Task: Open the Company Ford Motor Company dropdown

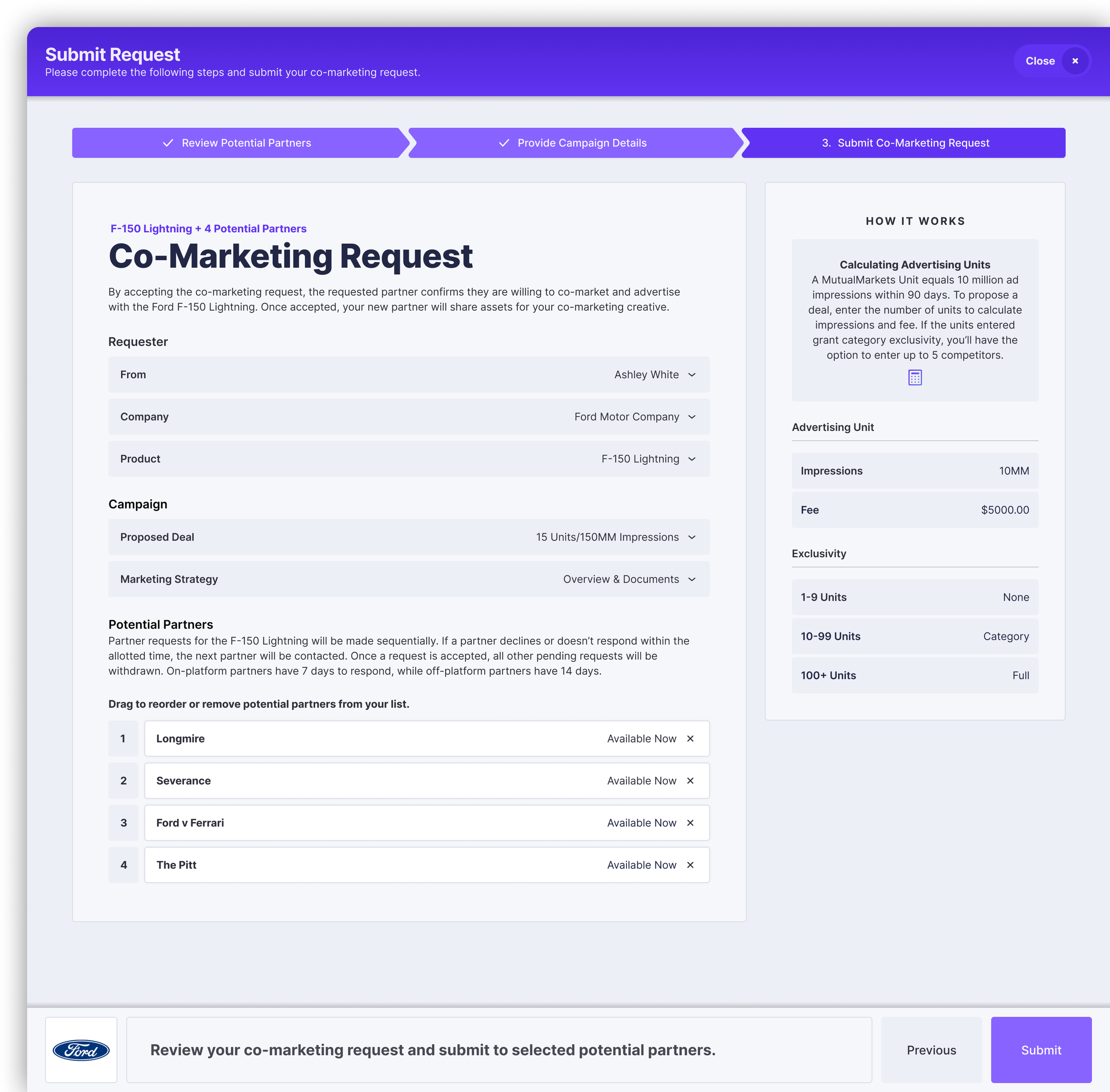Action: coord(691,417)
